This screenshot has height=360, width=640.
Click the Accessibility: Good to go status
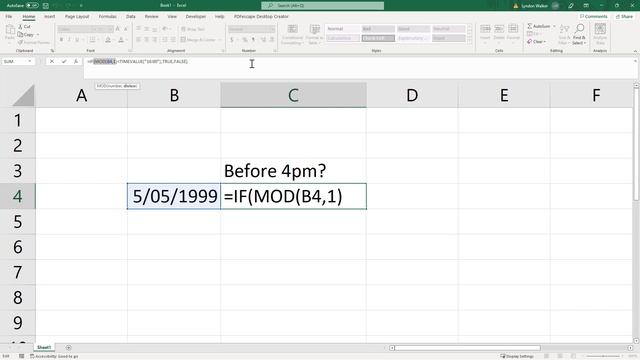click(x=54, y=356)
